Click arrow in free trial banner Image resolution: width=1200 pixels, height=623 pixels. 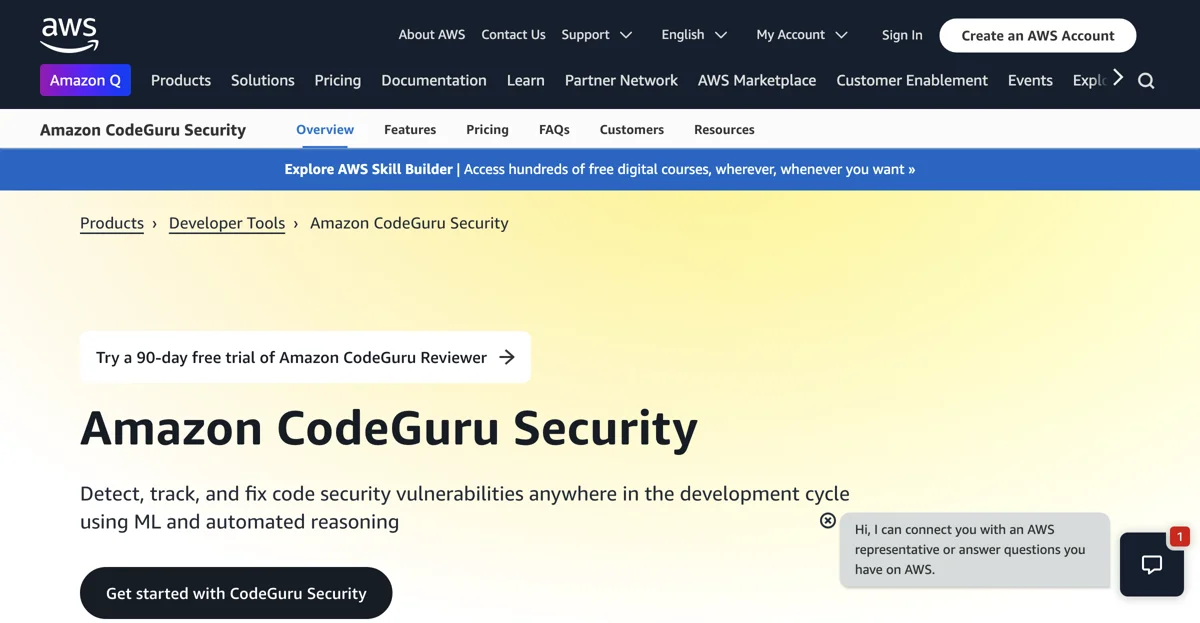[507, 357]
